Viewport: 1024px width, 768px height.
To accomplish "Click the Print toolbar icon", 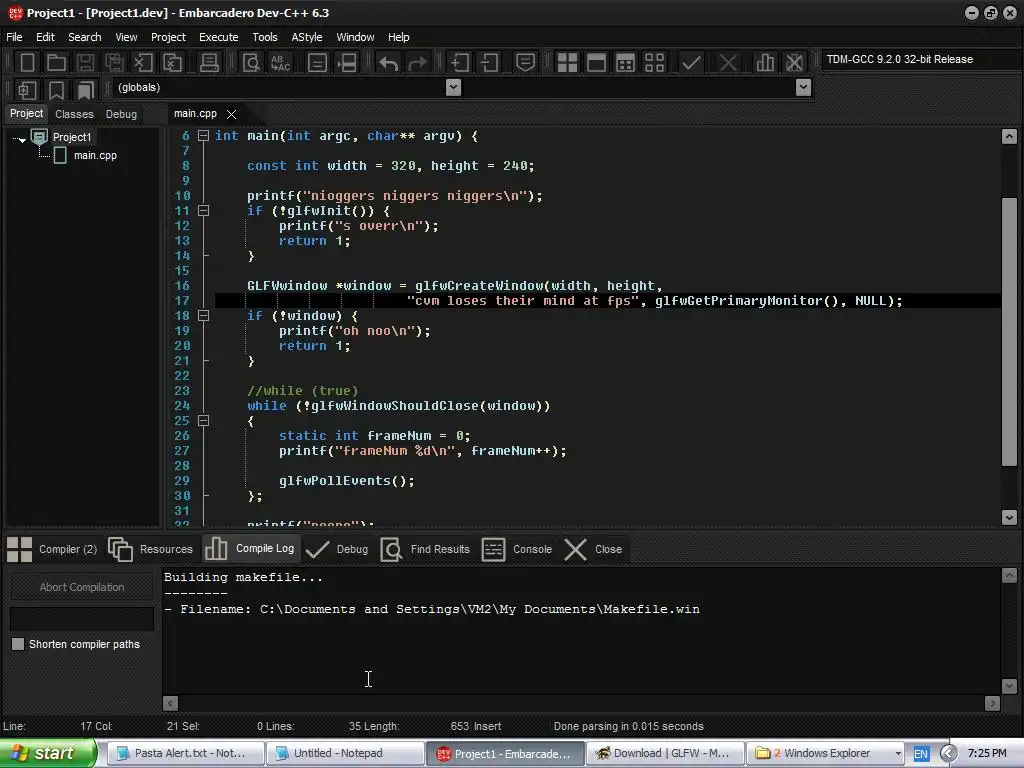I will tap(209, 63).
